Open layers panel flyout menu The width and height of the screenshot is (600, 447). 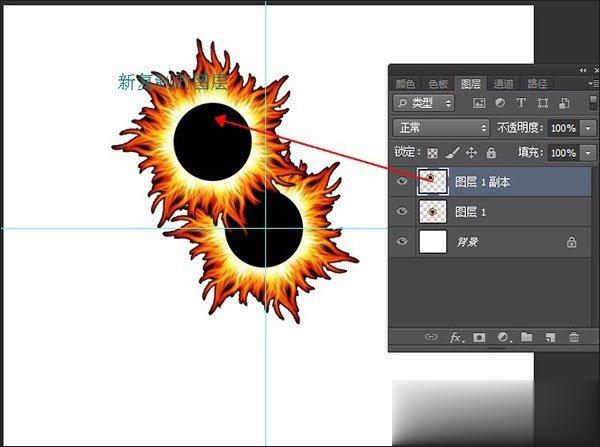593,83
